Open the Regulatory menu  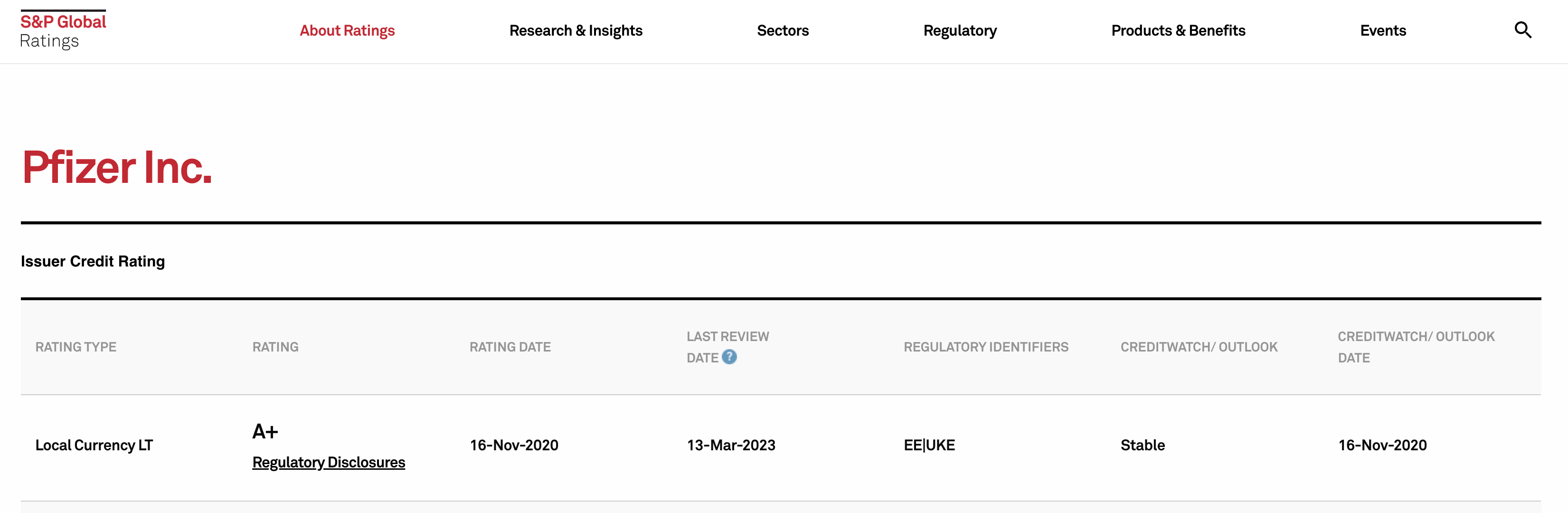(959, 30)
